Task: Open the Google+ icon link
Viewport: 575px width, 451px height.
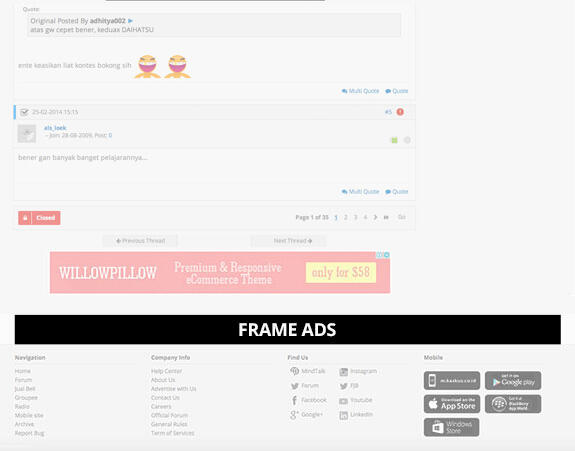Action: [294, 415]
